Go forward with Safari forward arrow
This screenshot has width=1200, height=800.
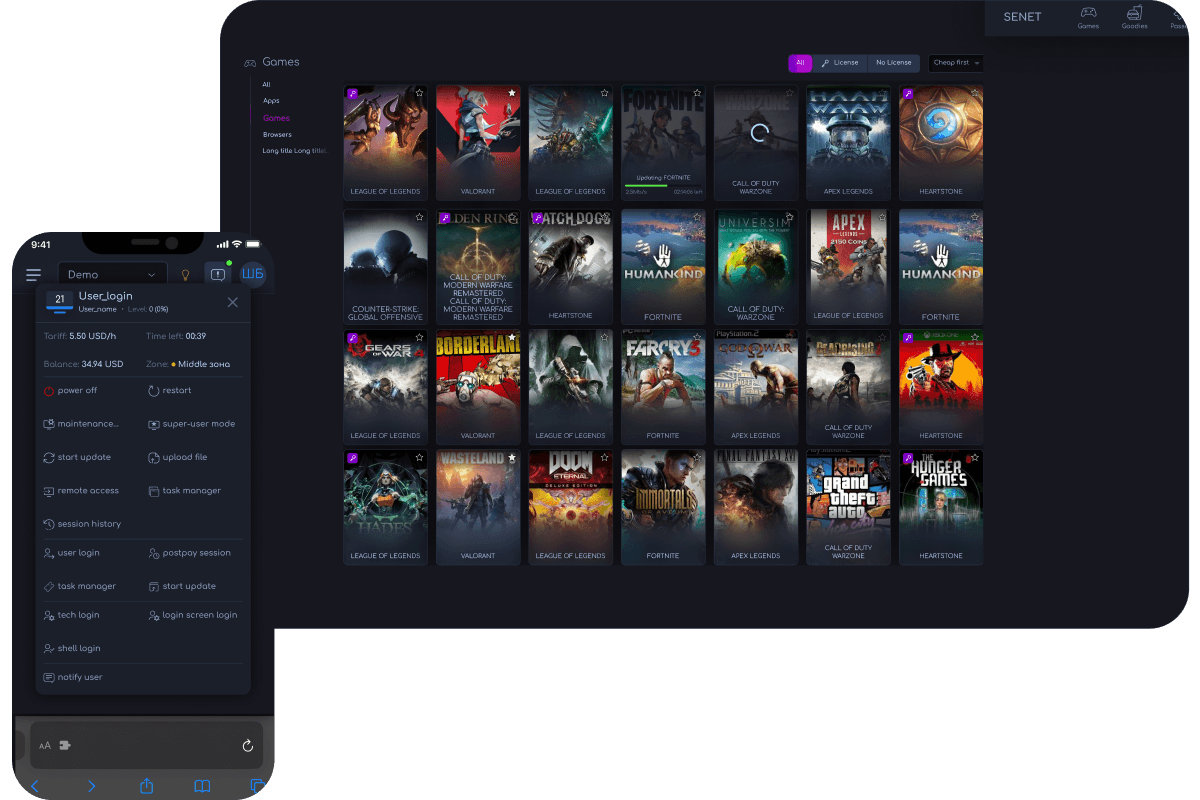[x=91, y=786]
